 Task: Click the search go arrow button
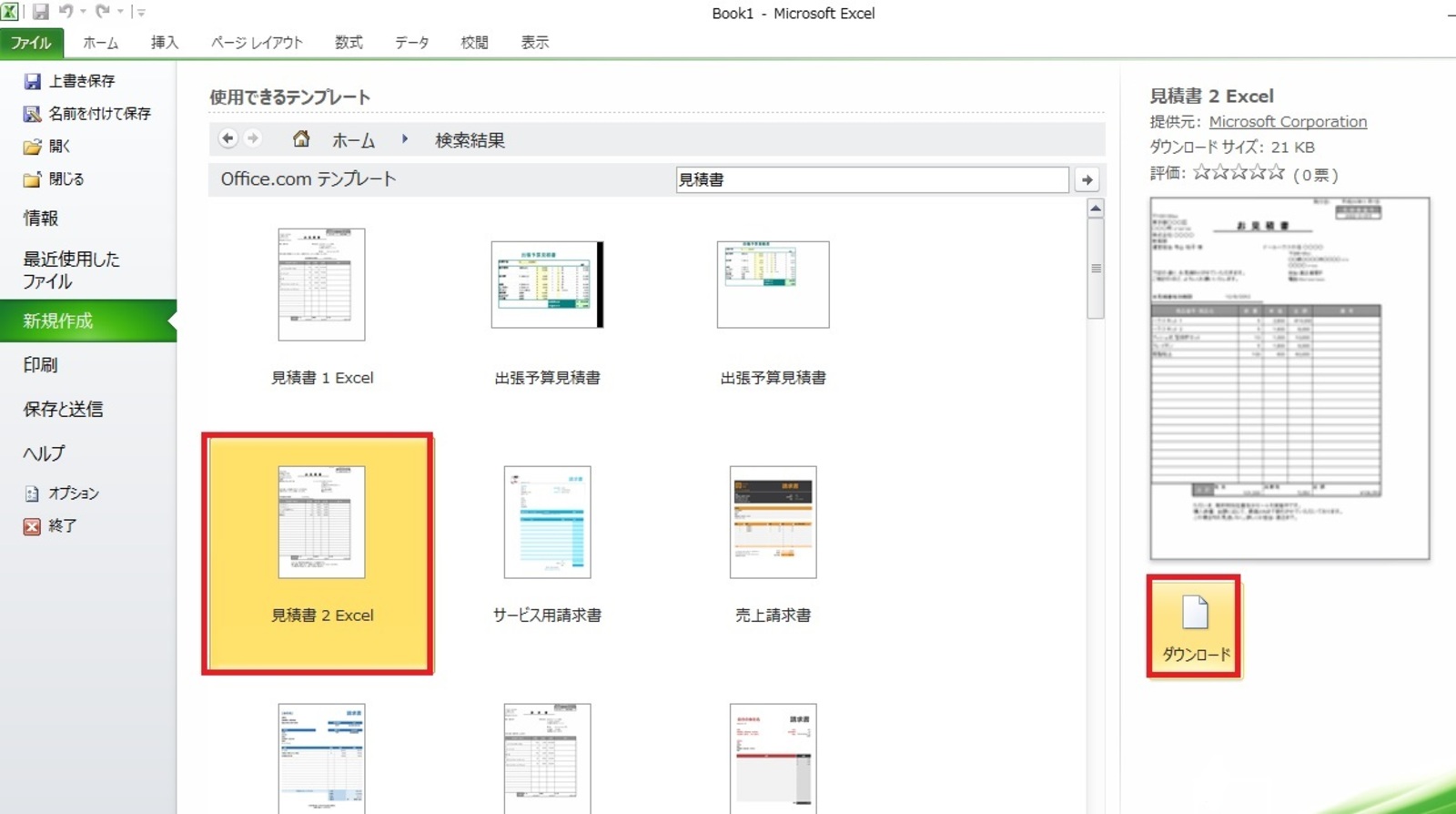[x=1087, y=179]
